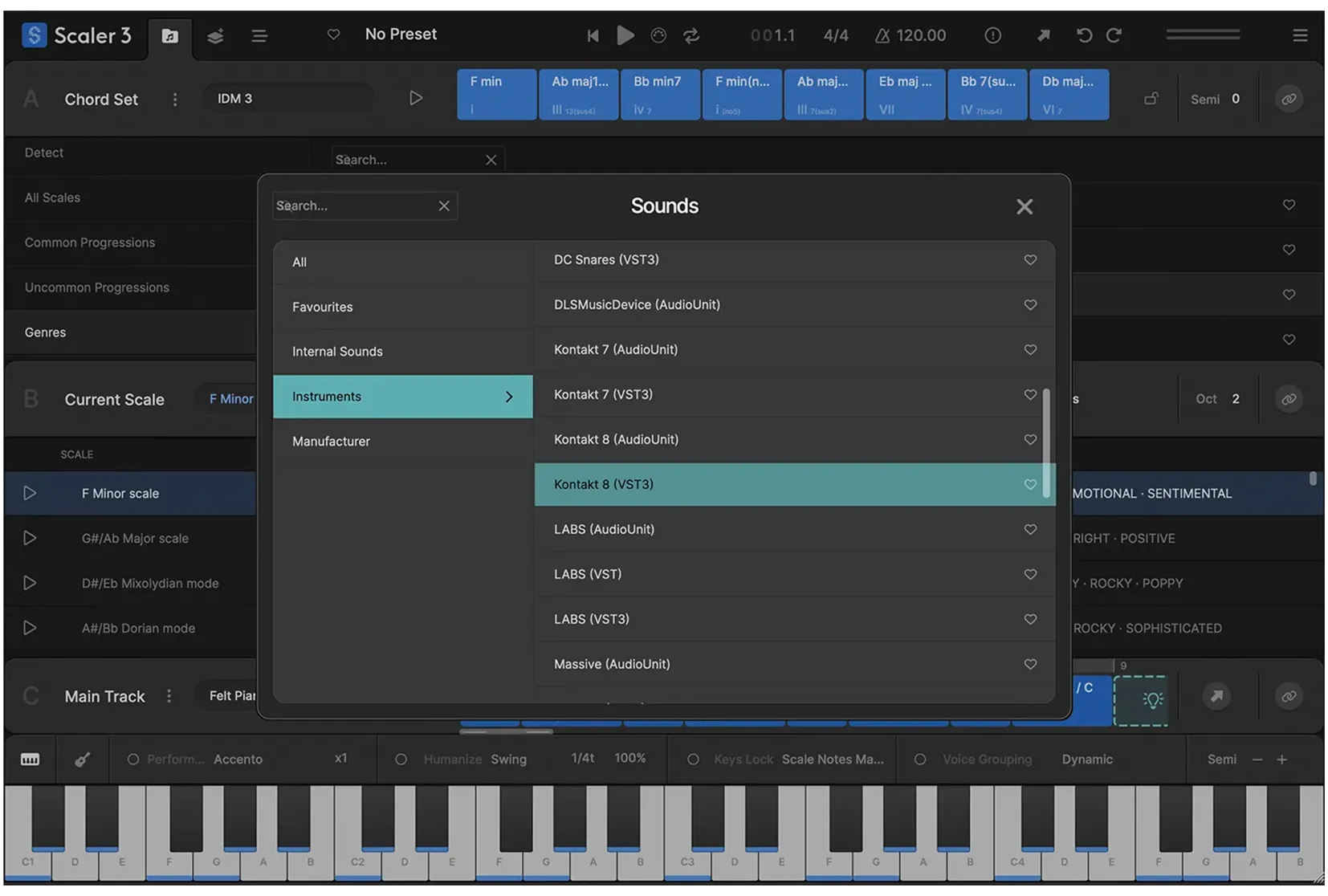The width and height of the screenshot is (1328, 896).
Task: Play the F Minor scale
Action: 30,493
